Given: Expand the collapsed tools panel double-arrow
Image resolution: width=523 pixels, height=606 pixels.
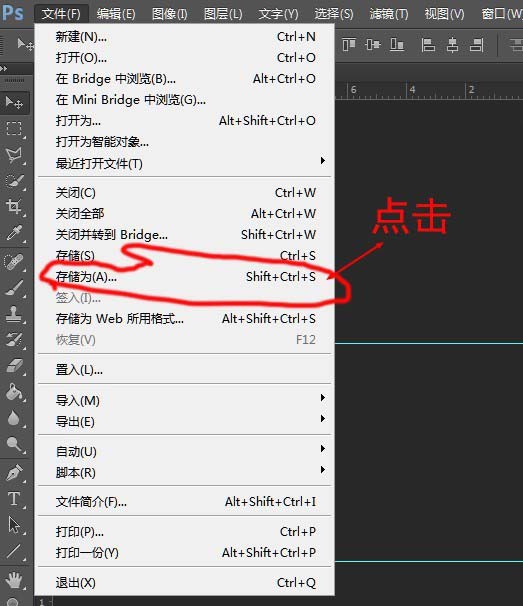Looking at the screenshot, I should (4, 68).
